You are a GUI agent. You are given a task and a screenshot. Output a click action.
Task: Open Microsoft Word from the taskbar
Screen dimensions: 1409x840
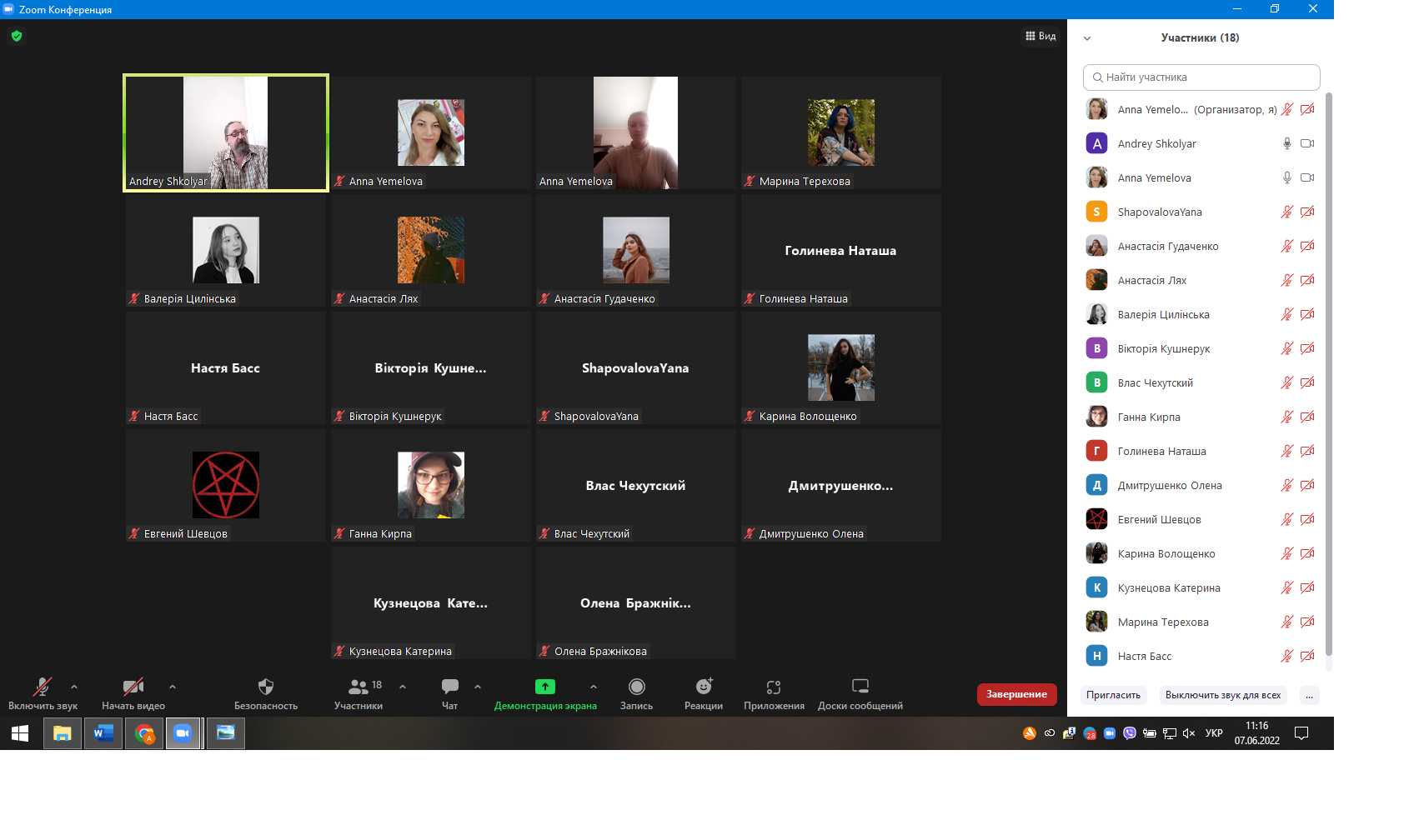coord(103,733)
